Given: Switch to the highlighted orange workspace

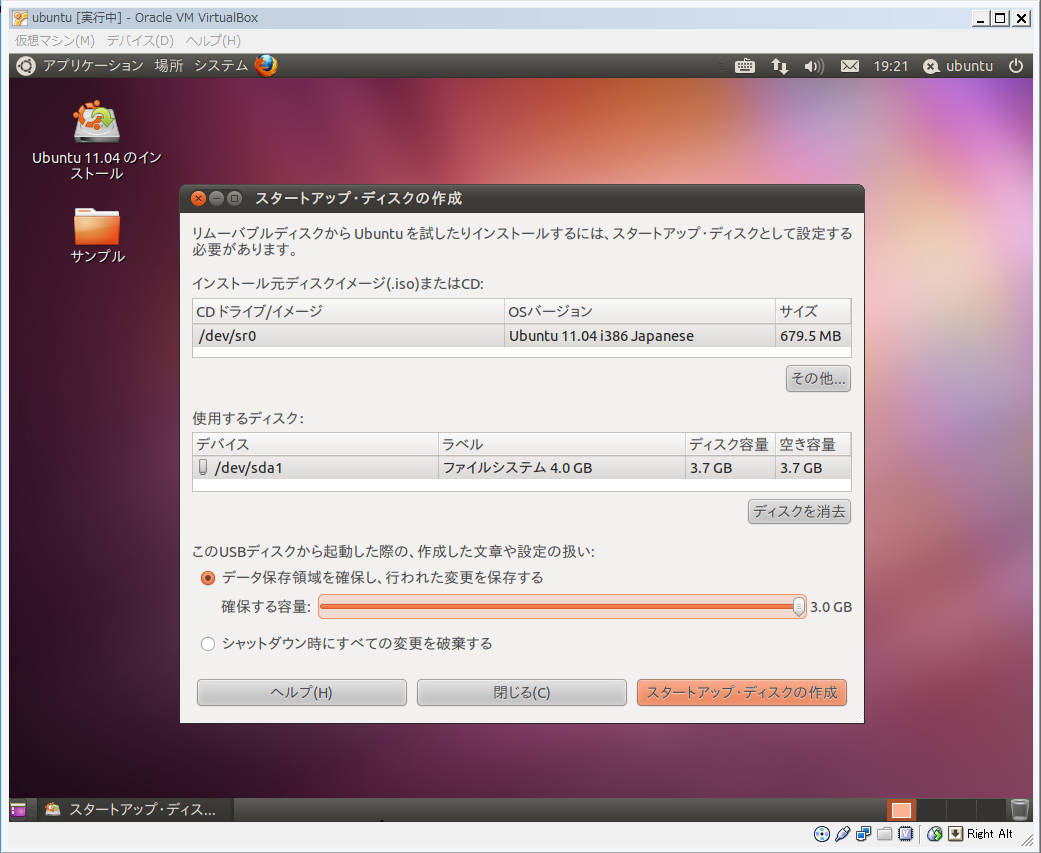Looking at the screenshot, I should point(901,810).
